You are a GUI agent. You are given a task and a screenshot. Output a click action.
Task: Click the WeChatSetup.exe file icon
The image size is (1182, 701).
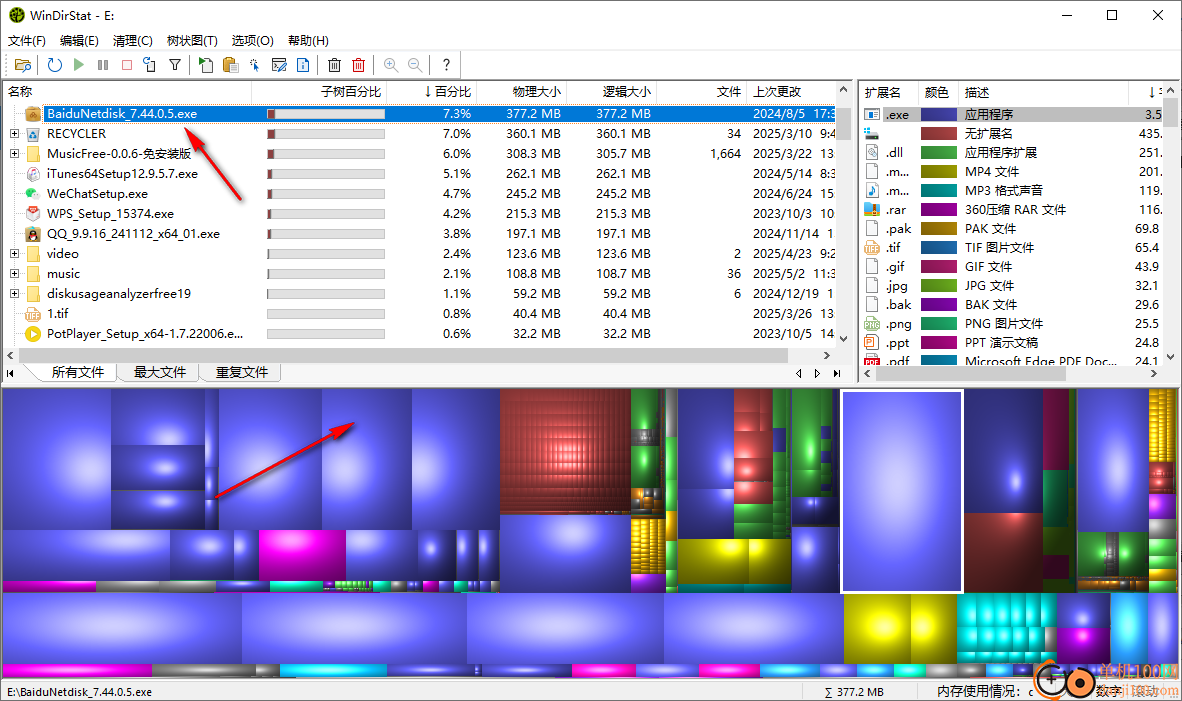[33, 194]
